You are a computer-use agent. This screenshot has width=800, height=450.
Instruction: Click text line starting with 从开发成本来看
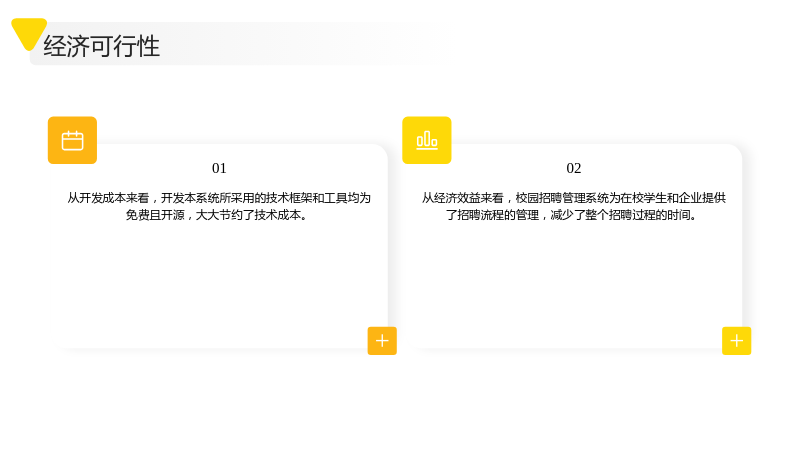click(219, 198)
